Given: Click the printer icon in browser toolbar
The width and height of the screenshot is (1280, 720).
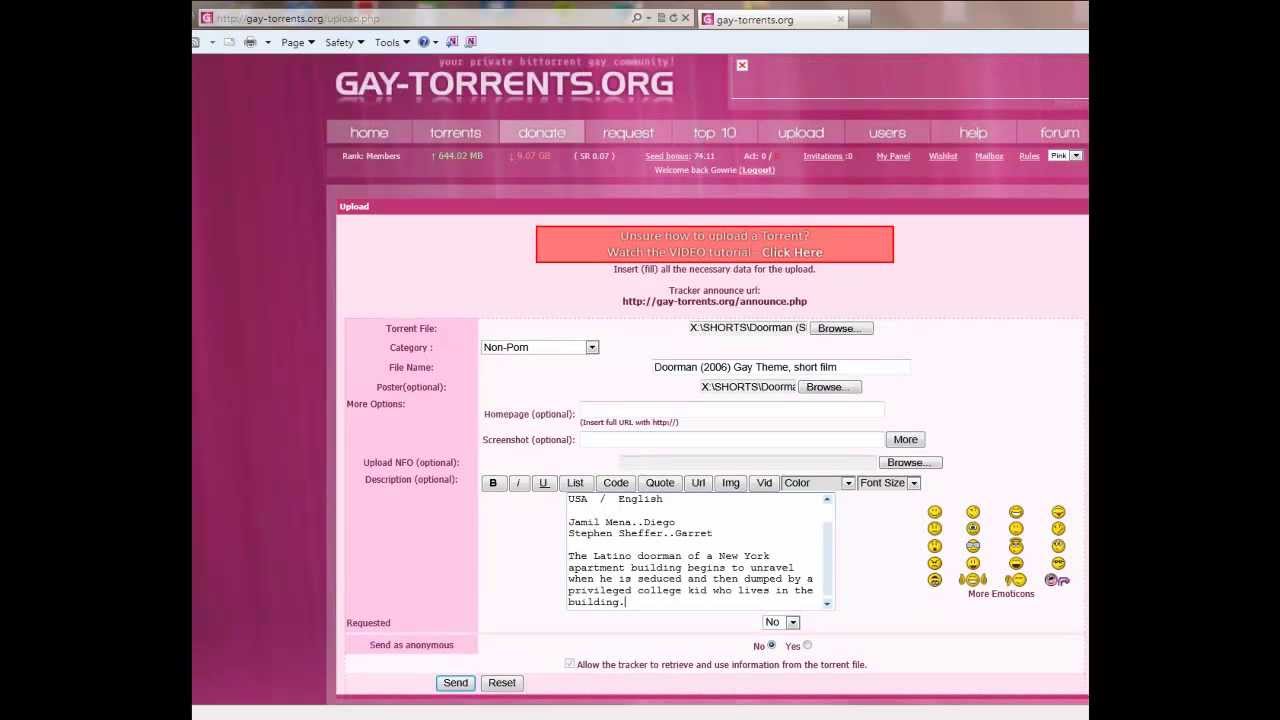Looking at the screenshot, I should pos(251,42).
